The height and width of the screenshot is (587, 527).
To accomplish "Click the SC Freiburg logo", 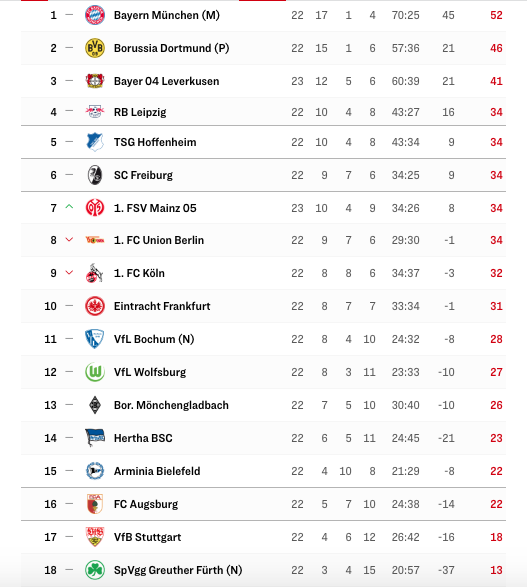I will [x=95, y=175].
